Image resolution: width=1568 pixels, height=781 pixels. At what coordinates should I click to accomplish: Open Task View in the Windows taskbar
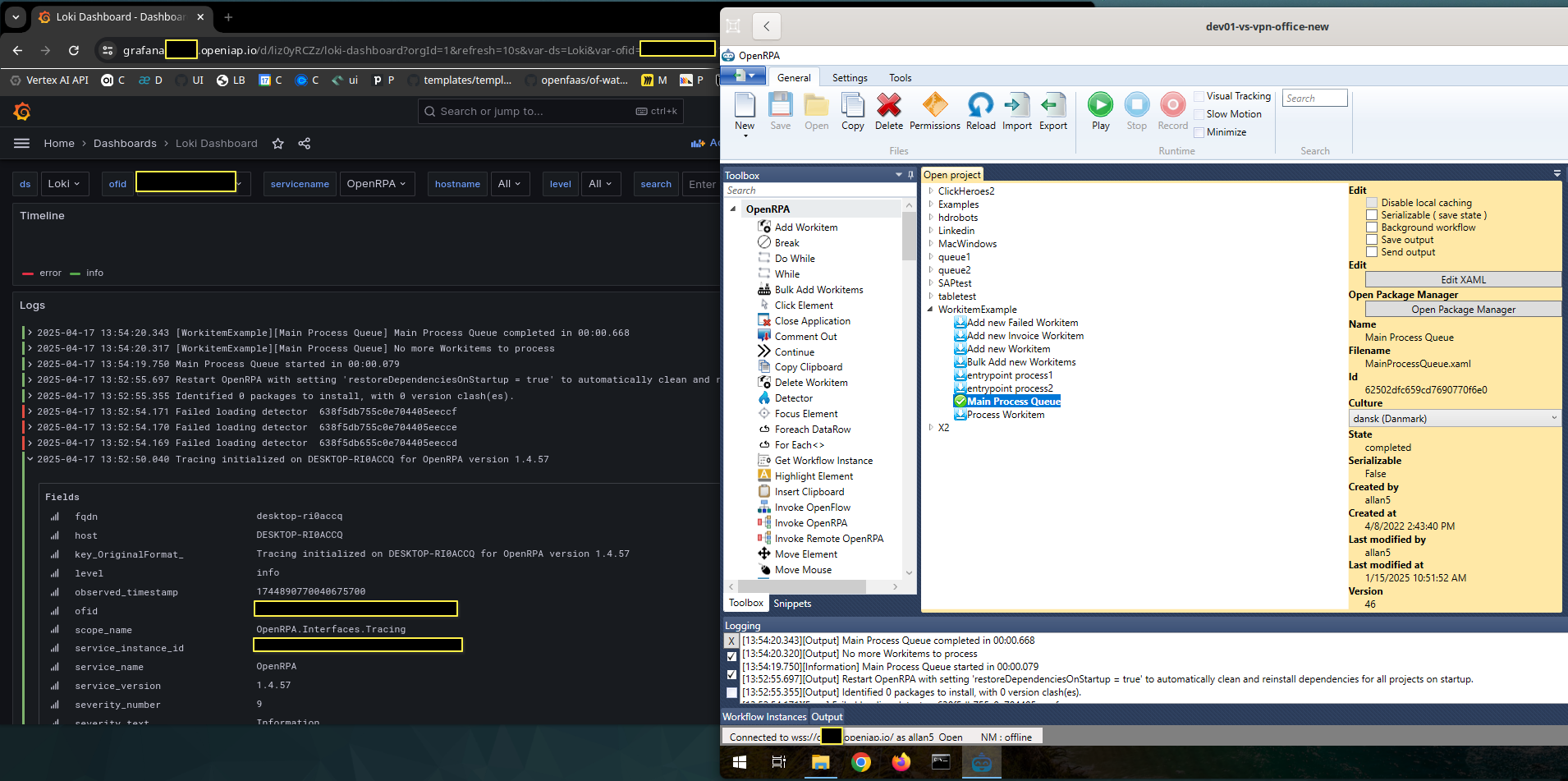(x=779, y=762)
